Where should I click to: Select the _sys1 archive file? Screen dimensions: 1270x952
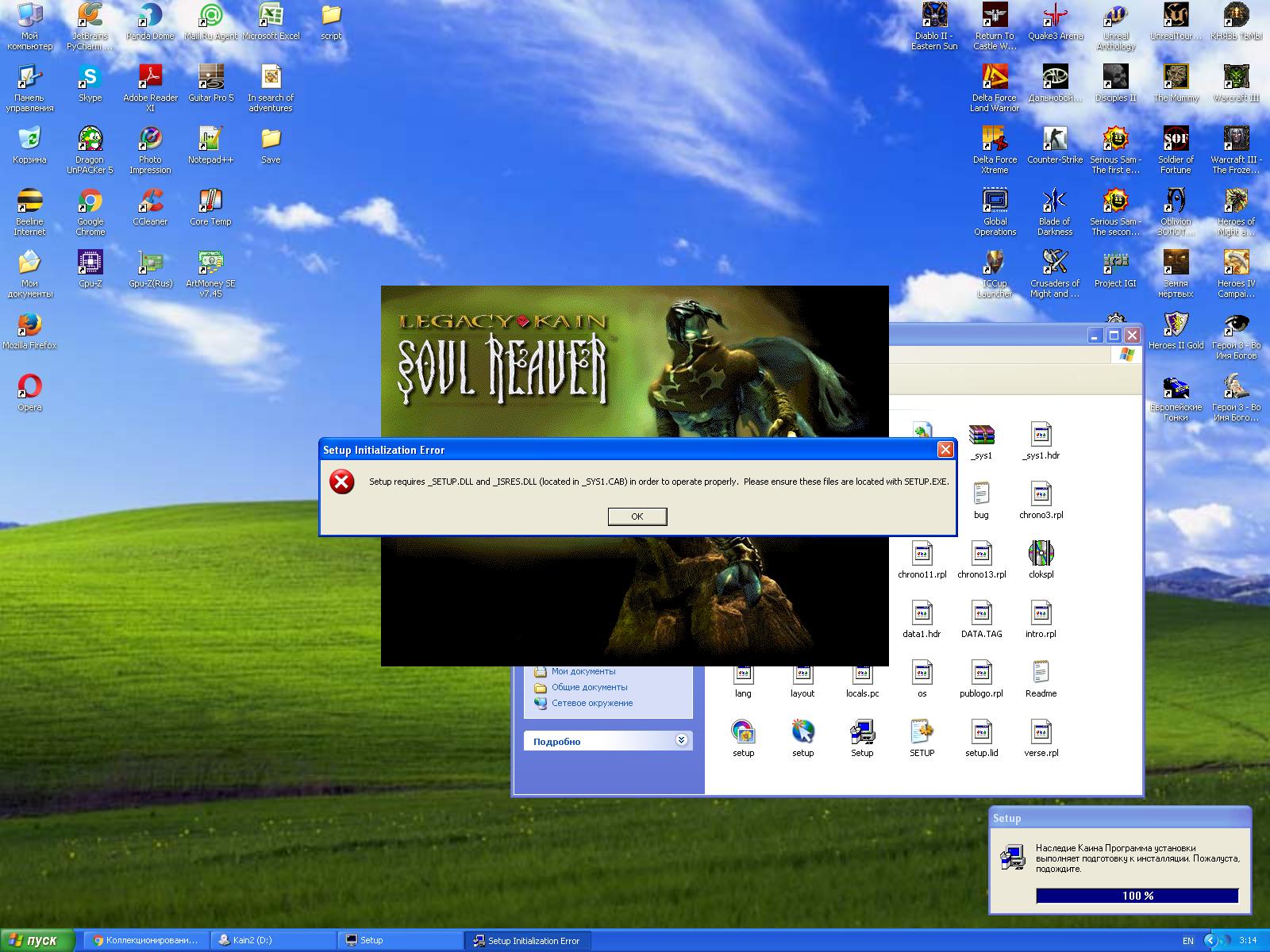tap(981, 436)
